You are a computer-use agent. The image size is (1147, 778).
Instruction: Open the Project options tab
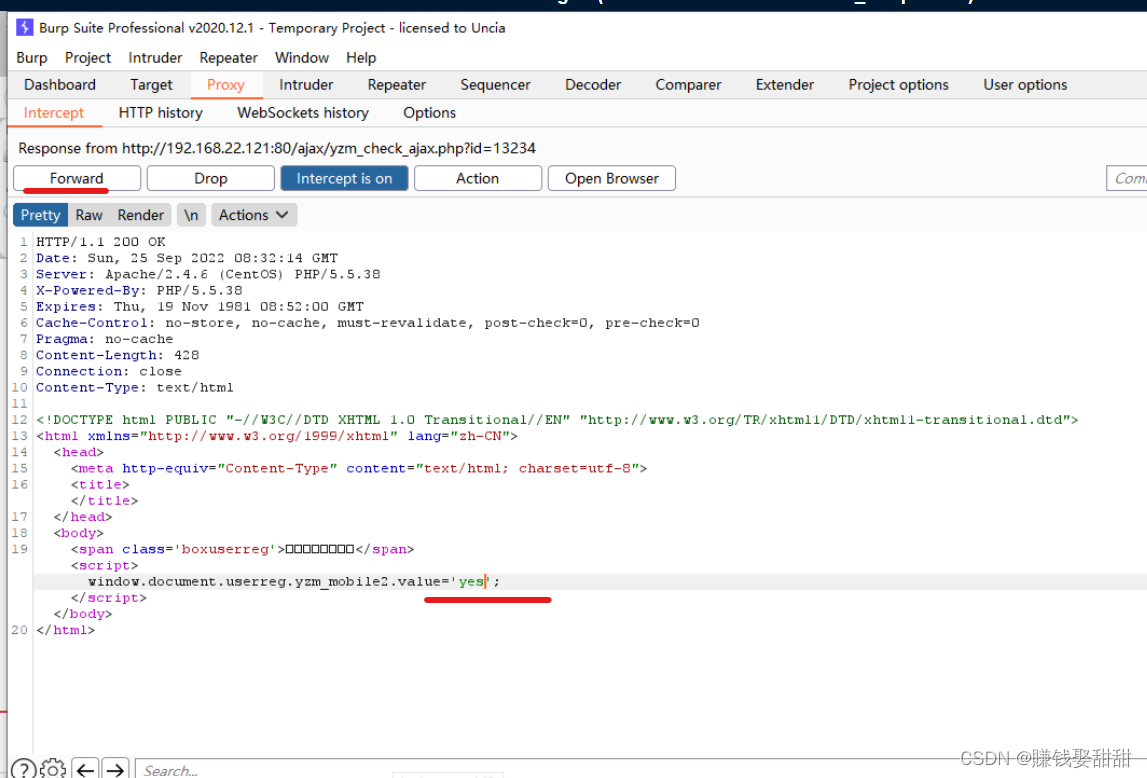898,85
